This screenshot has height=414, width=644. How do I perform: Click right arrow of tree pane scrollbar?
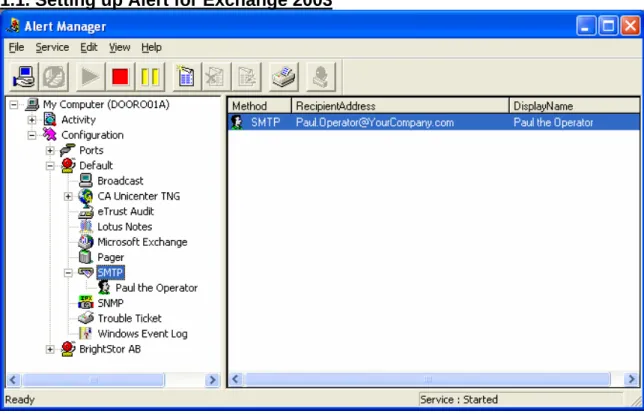pos(212,380)
